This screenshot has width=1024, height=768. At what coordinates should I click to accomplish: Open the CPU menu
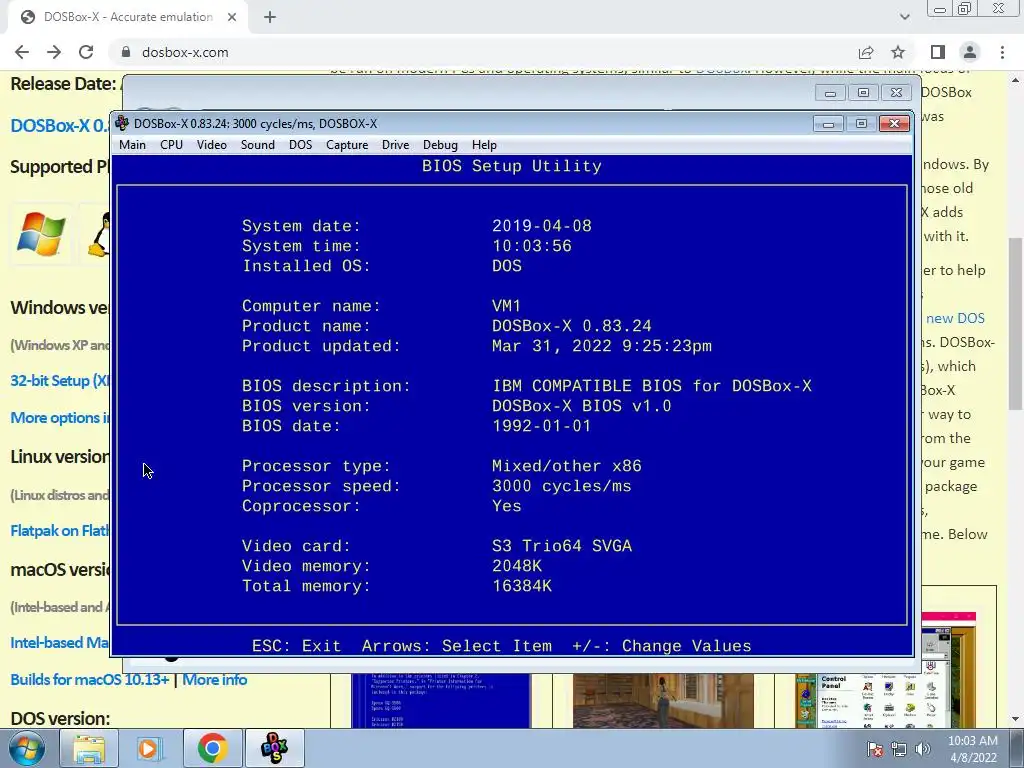coord(171,145)
